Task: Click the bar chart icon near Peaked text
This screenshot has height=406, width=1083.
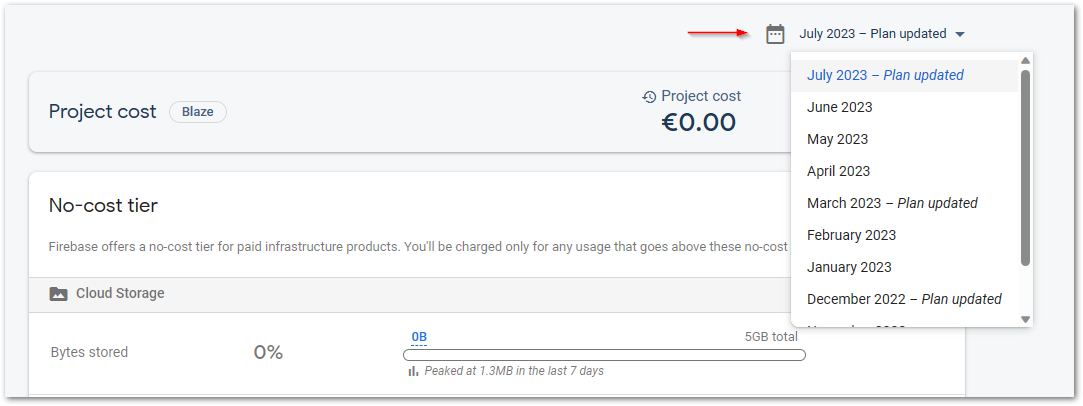Action: click(x=413, y=371)
